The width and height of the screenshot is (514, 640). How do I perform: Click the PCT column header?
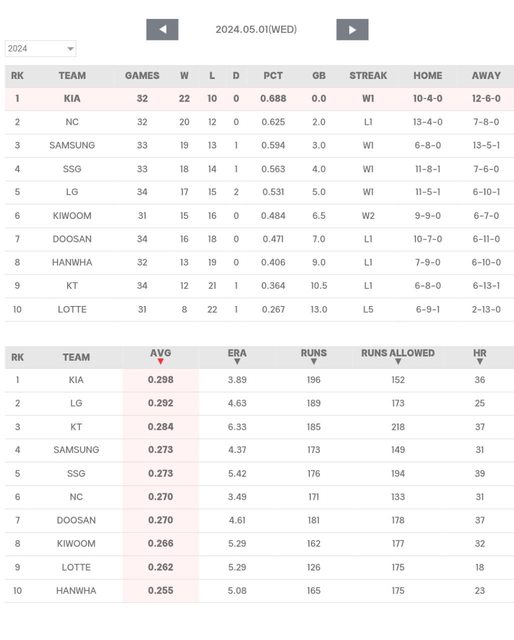[x=273, y=76]
